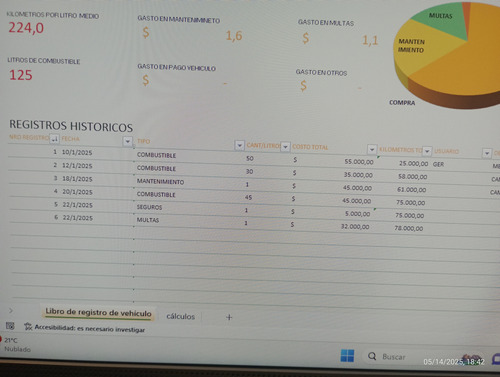
Task: Open the CANT/LITROS column filter dropdown
Action: (x=285, y=147)
